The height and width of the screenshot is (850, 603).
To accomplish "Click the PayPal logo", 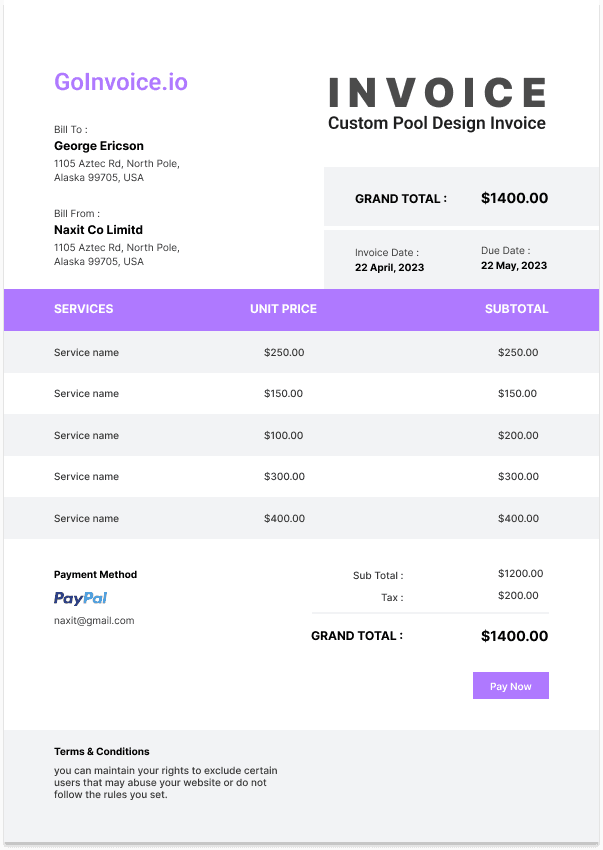I will click(80, 598).
